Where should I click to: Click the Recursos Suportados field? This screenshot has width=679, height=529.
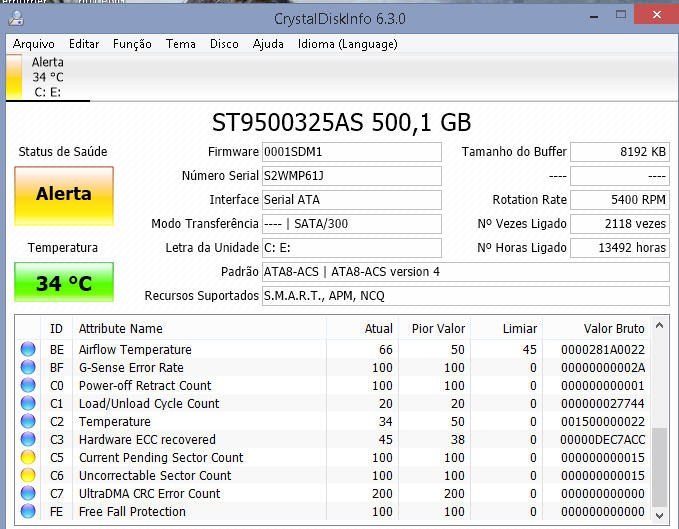click(466, 296)
